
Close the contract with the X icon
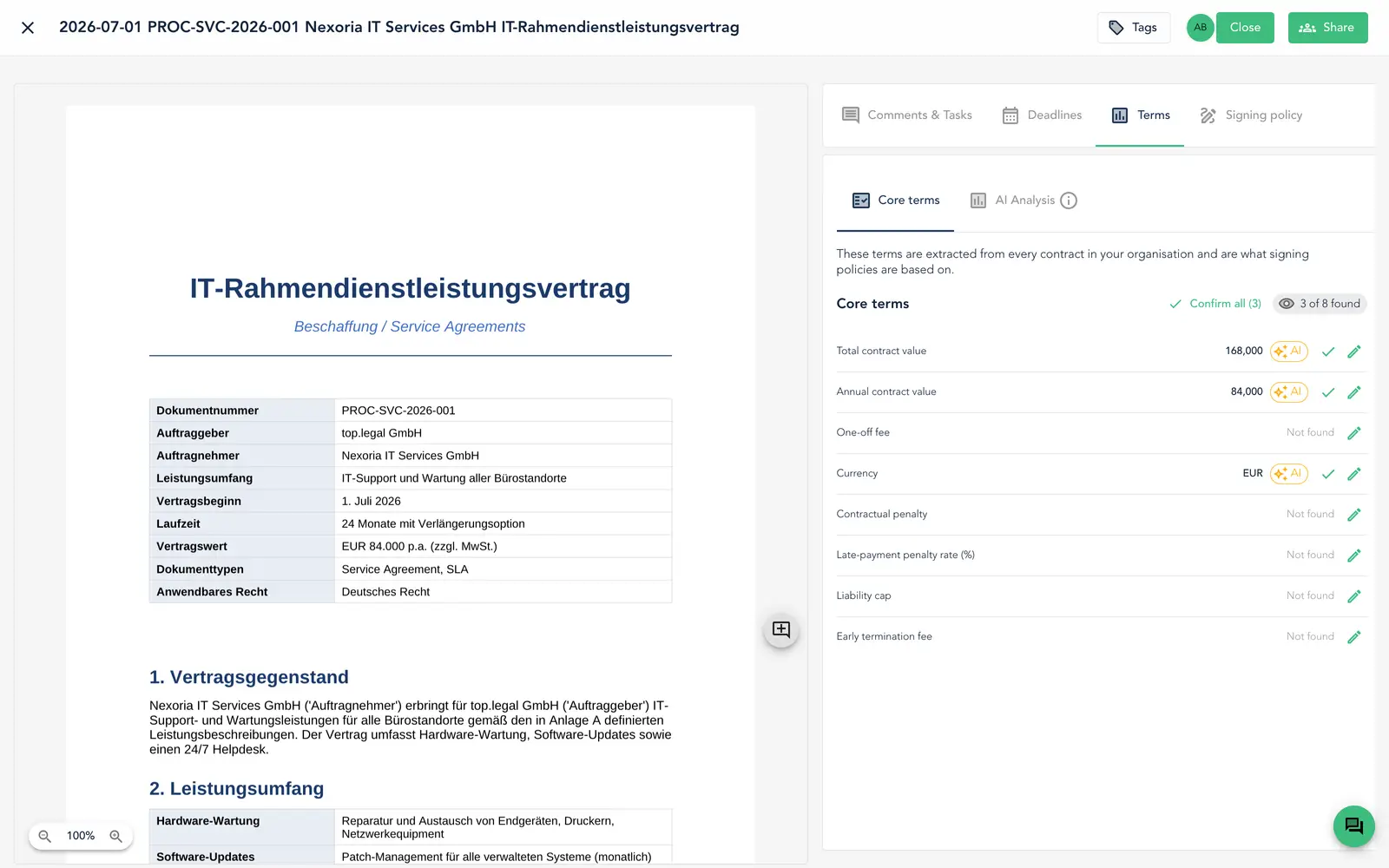[28, 28]
